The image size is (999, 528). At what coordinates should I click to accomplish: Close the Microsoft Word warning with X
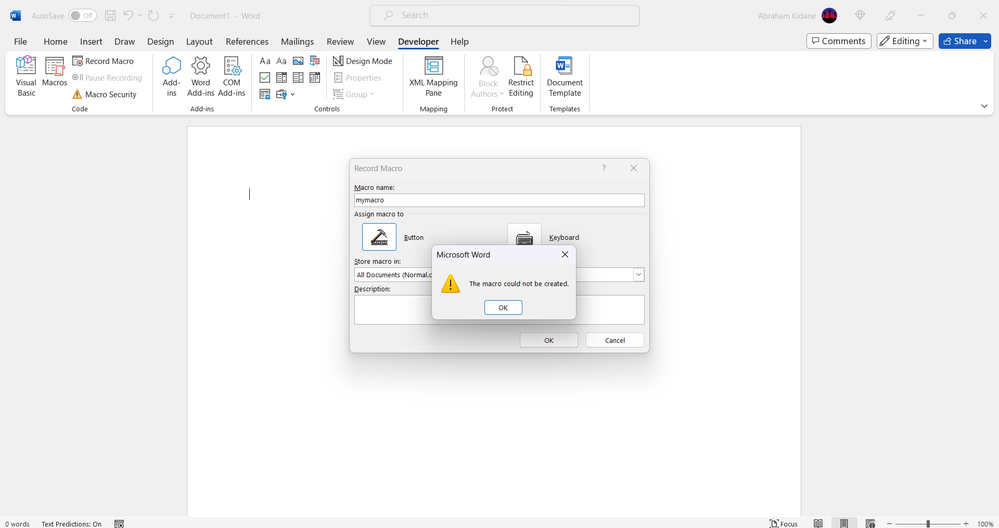point(564,254)
